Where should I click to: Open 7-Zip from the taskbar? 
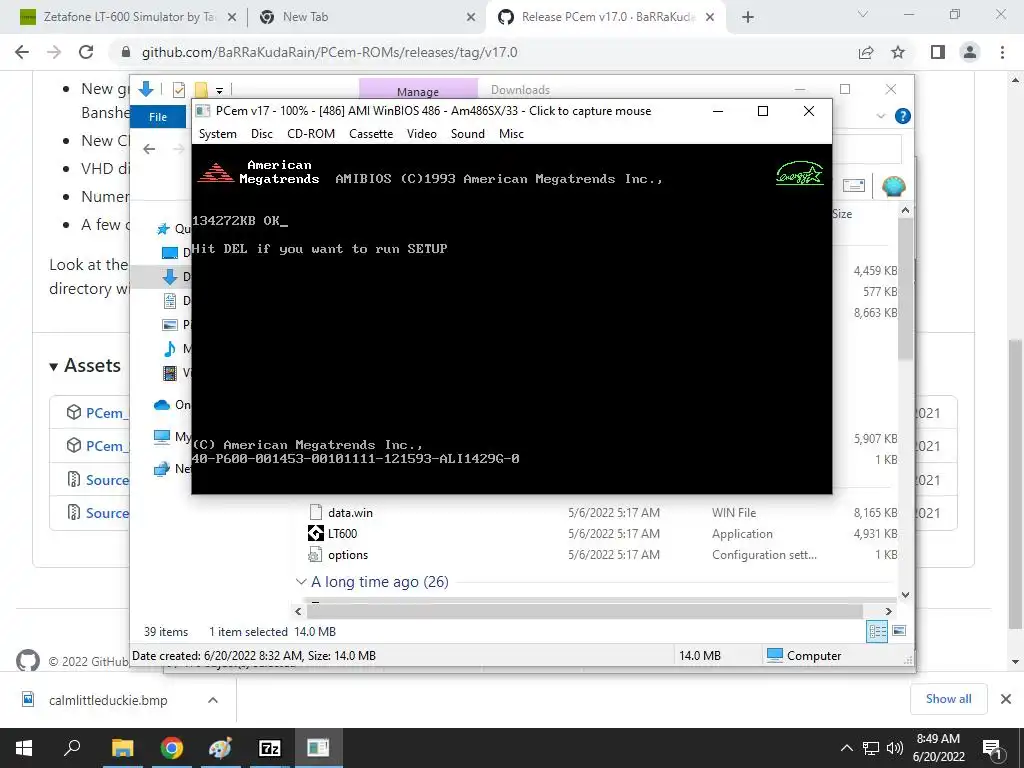click(270, 748)
